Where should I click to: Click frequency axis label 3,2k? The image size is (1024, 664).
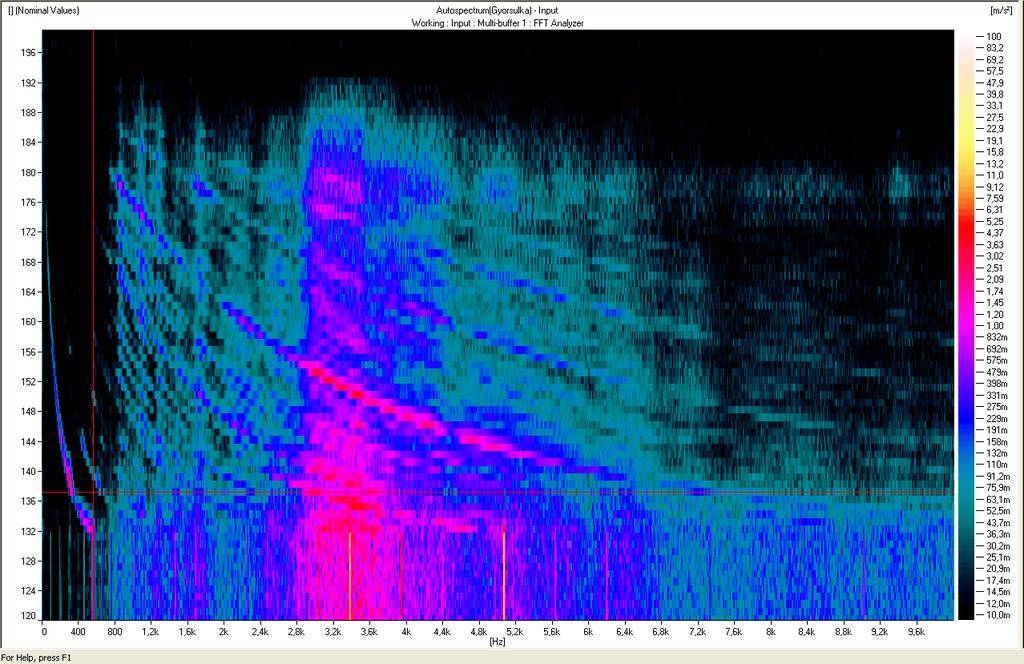coord(332,632)
